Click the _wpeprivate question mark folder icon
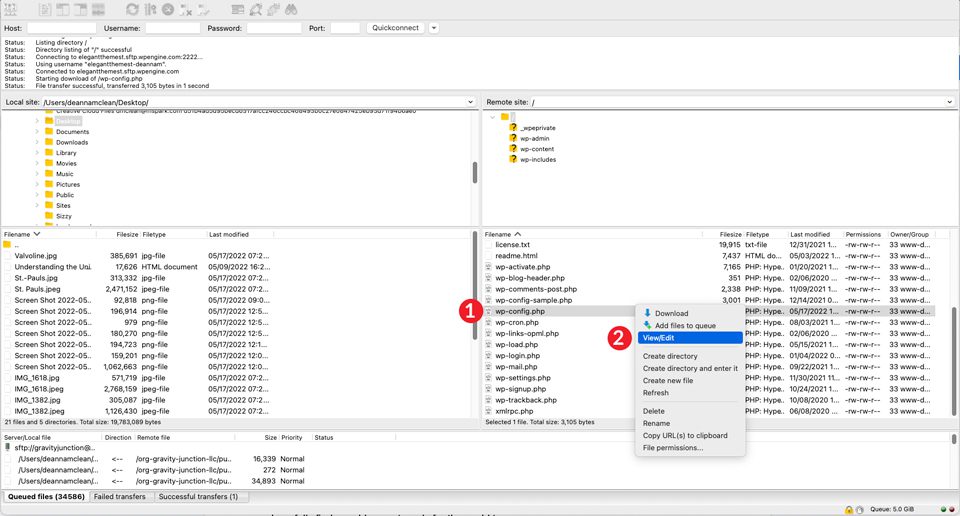Screen dimensions: 960x516 [514, 128]
